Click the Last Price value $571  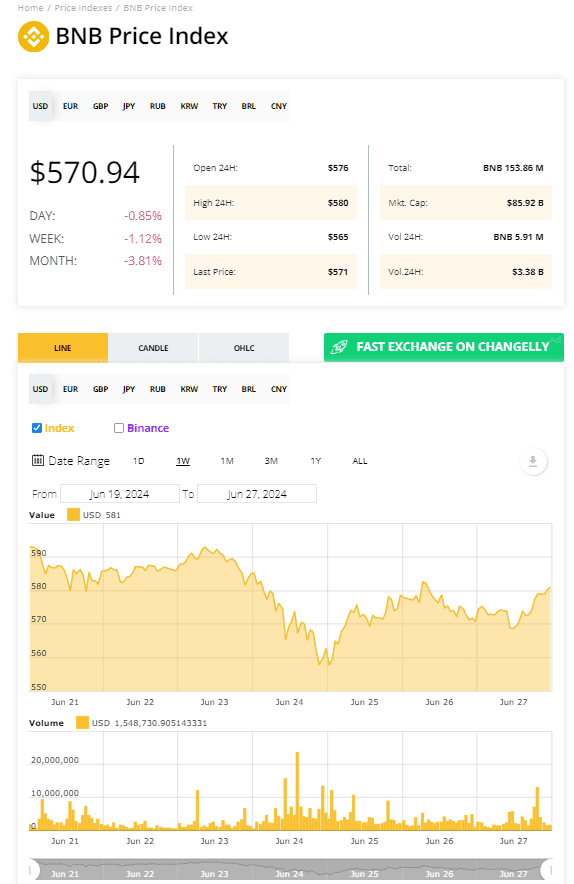tap(338, 272)
